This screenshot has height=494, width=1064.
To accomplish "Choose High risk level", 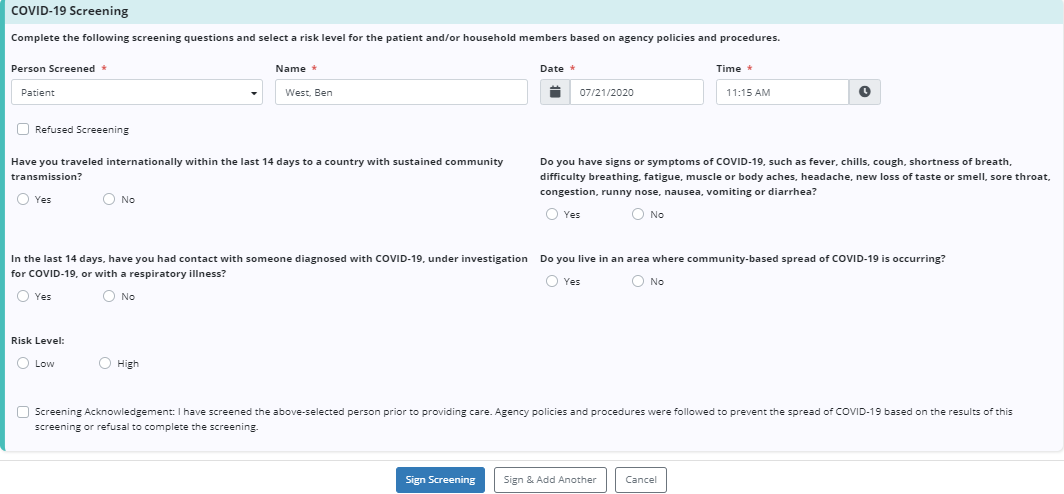I will (105, 363).
